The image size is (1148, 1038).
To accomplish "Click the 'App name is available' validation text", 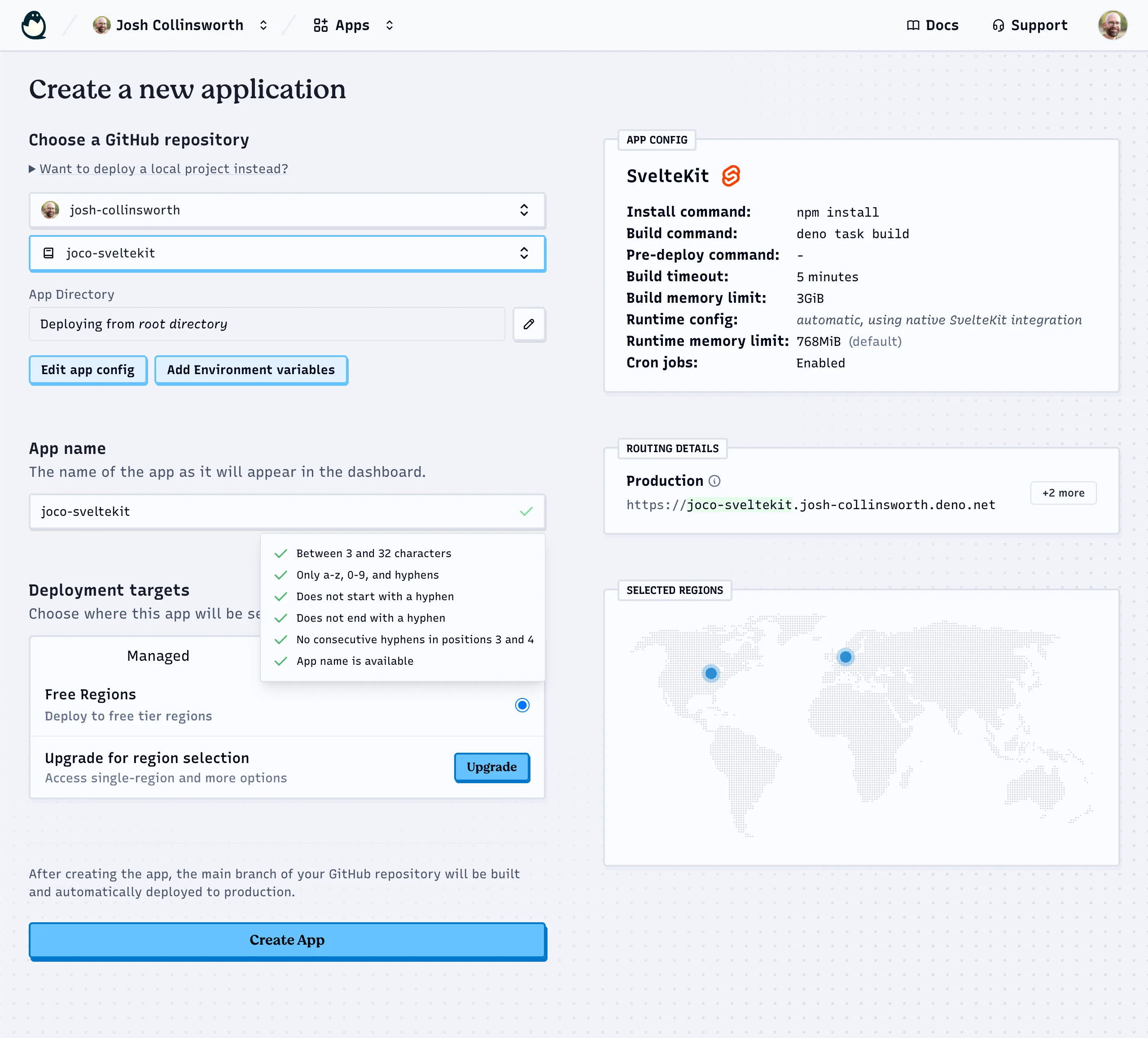I will [355, 661].
